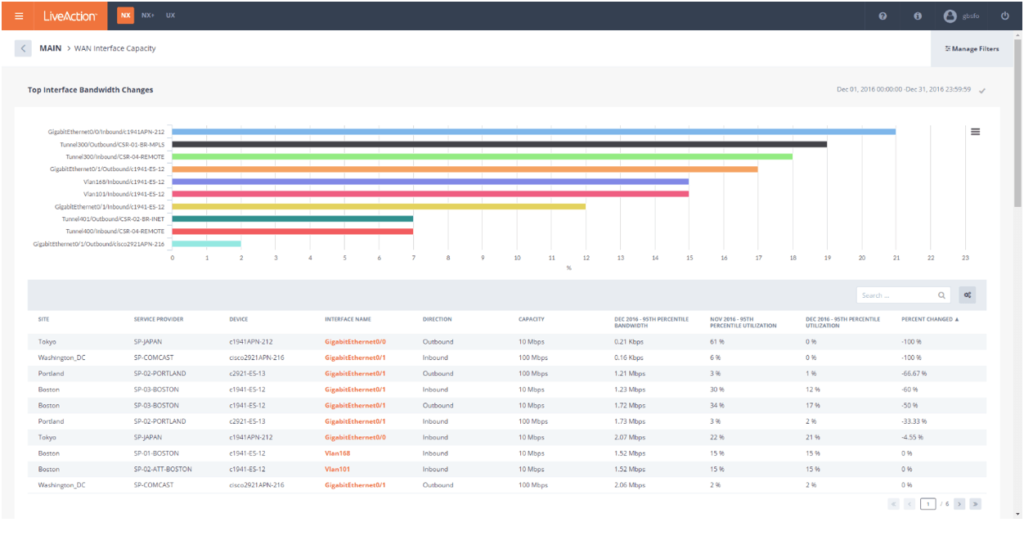Click the power logout icon

coord(1004,16)
